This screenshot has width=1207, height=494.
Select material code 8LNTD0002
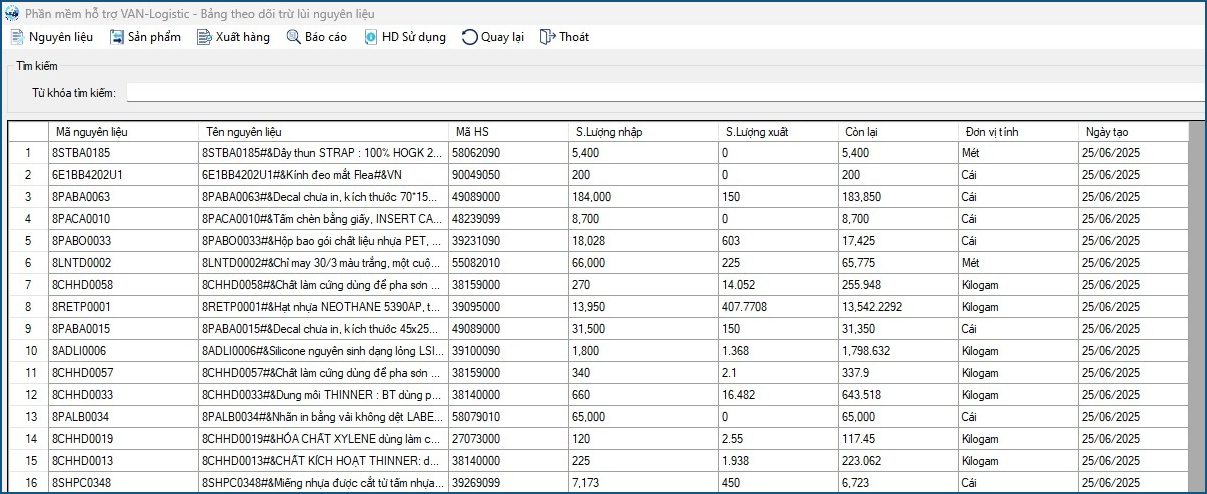(123, 263)
